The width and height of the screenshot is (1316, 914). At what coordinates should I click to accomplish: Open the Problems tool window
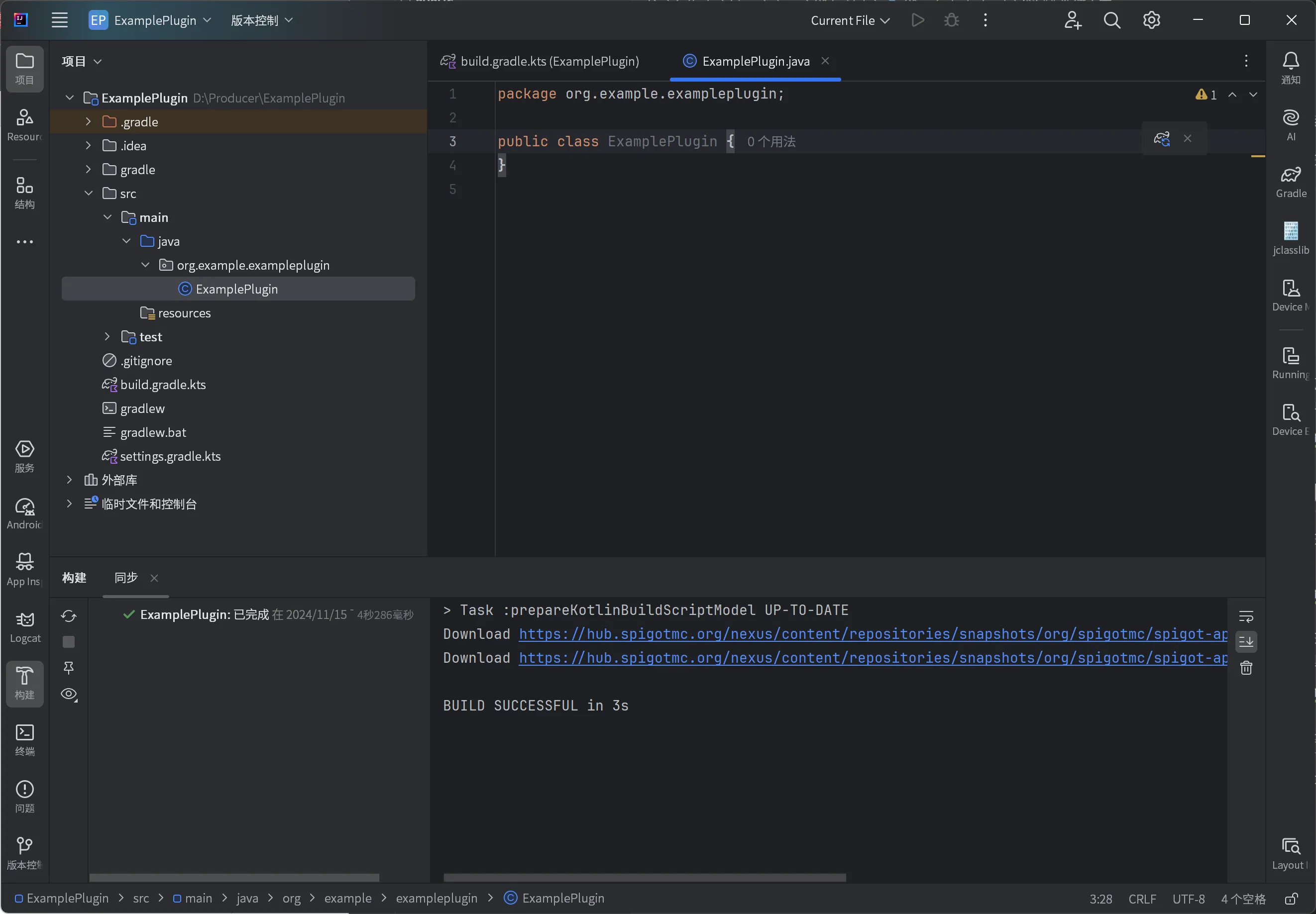coord(24,797)
